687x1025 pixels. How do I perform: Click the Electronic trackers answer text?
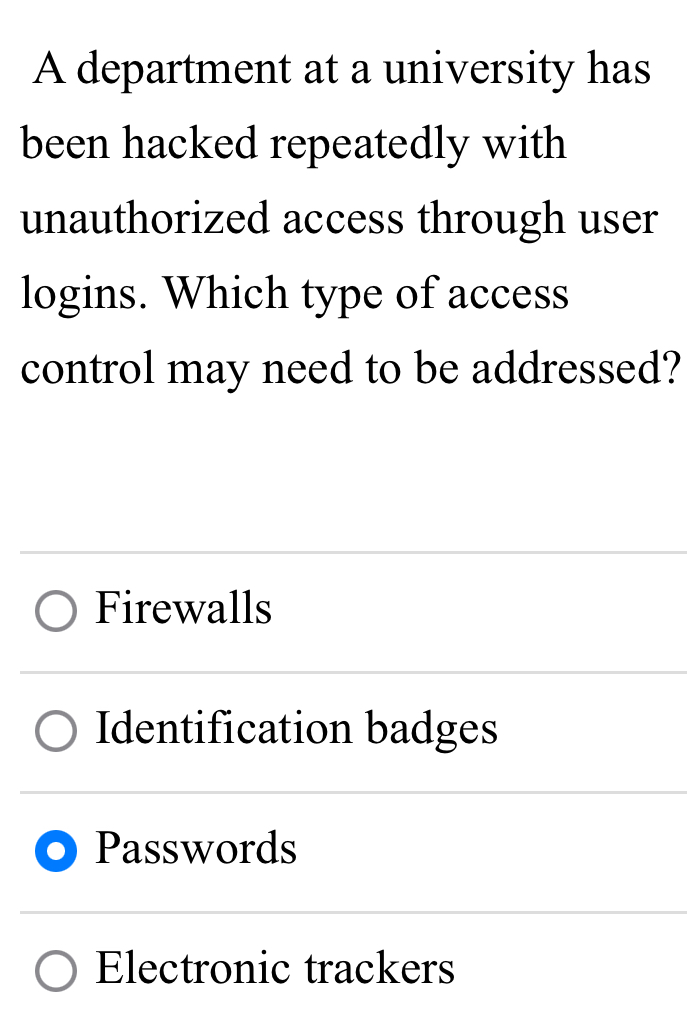point(274,970)
